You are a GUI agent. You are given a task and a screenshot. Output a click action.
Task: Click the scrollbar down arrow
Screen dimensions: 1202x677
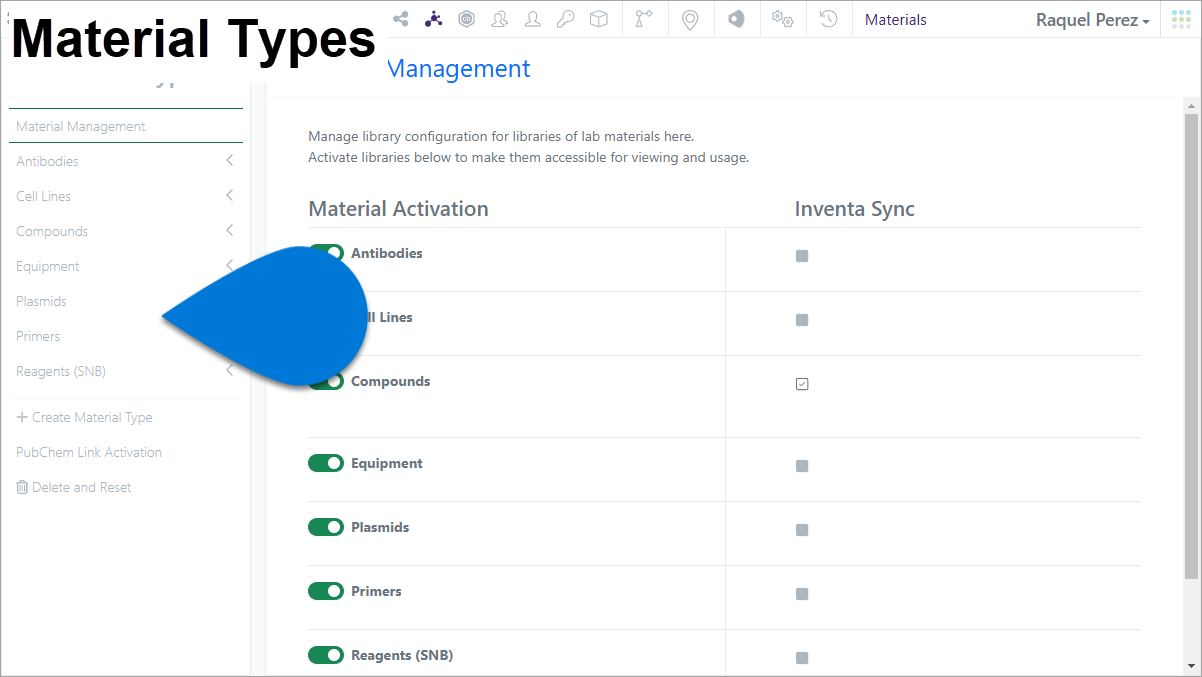pyautogui.click(x=1191, y=664)
